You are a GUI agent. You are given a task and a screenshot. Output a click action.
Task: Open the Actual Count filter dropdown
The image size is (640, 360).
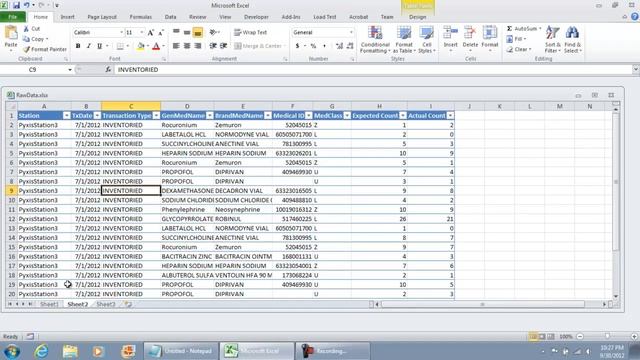450,116
